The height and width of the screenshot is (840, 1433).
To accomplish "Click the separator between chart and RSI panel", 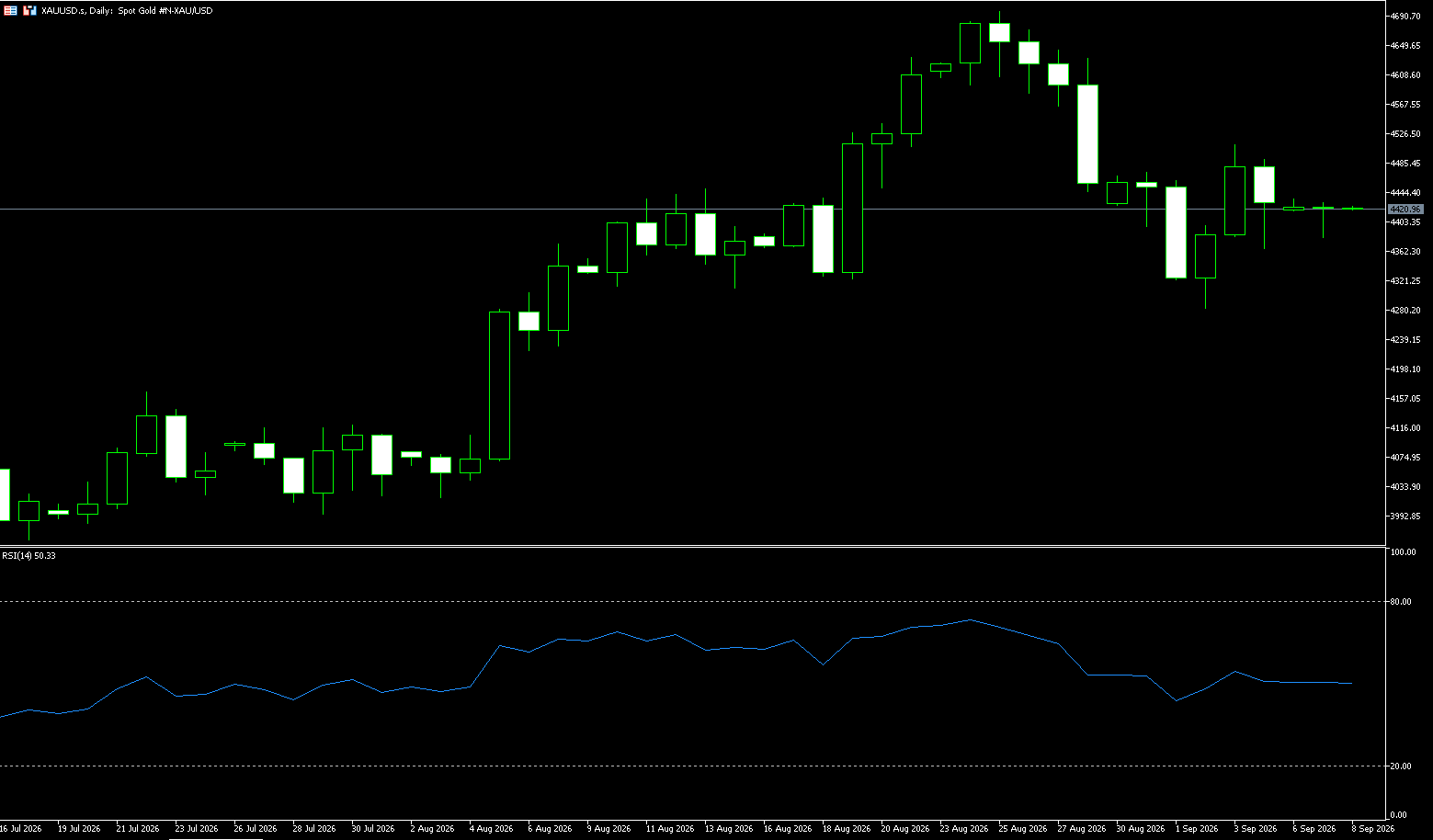I will click(x=693, y=546).
